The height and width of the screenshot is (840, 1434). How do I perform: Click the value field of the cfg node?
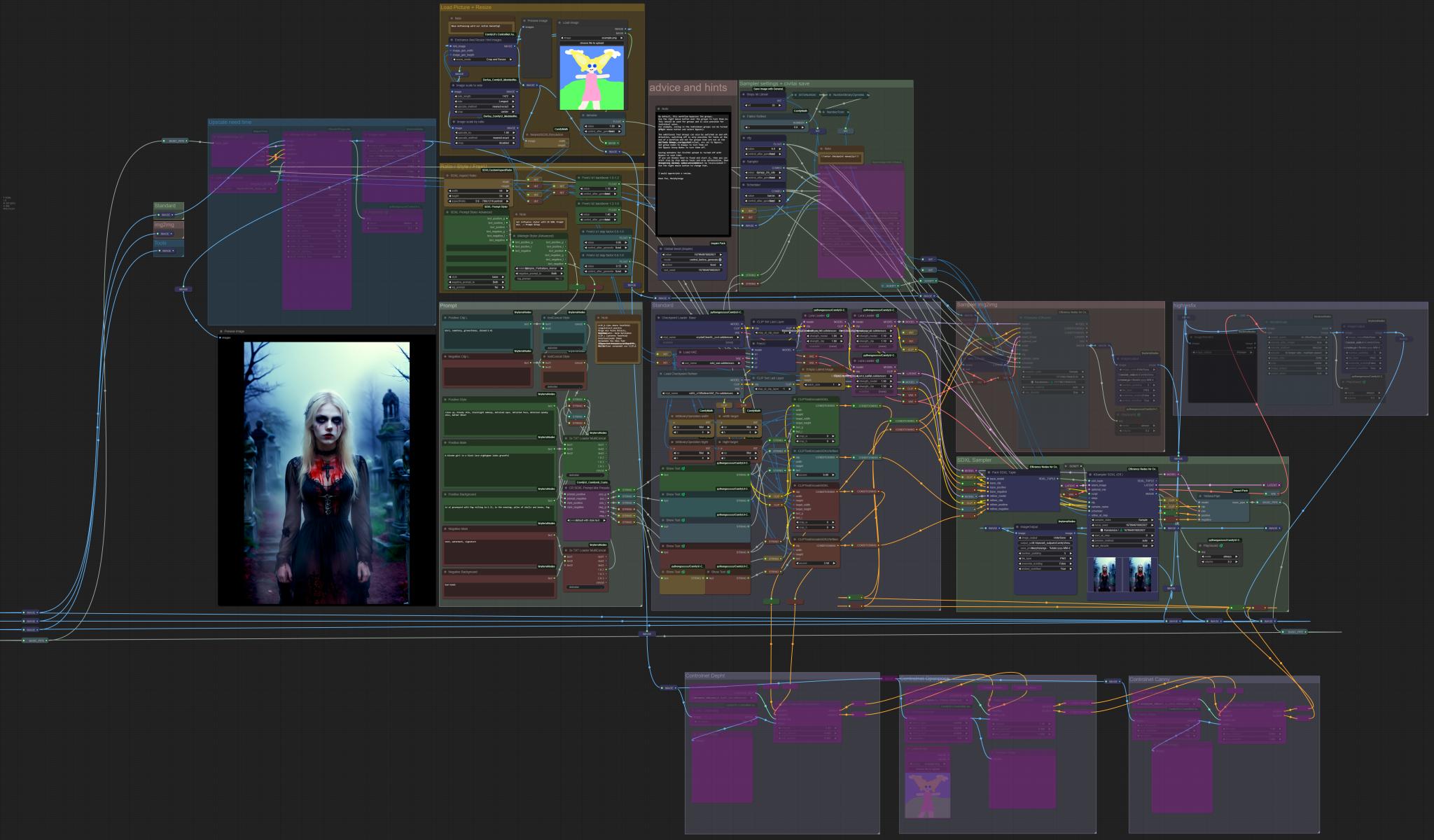click(764, 149)
